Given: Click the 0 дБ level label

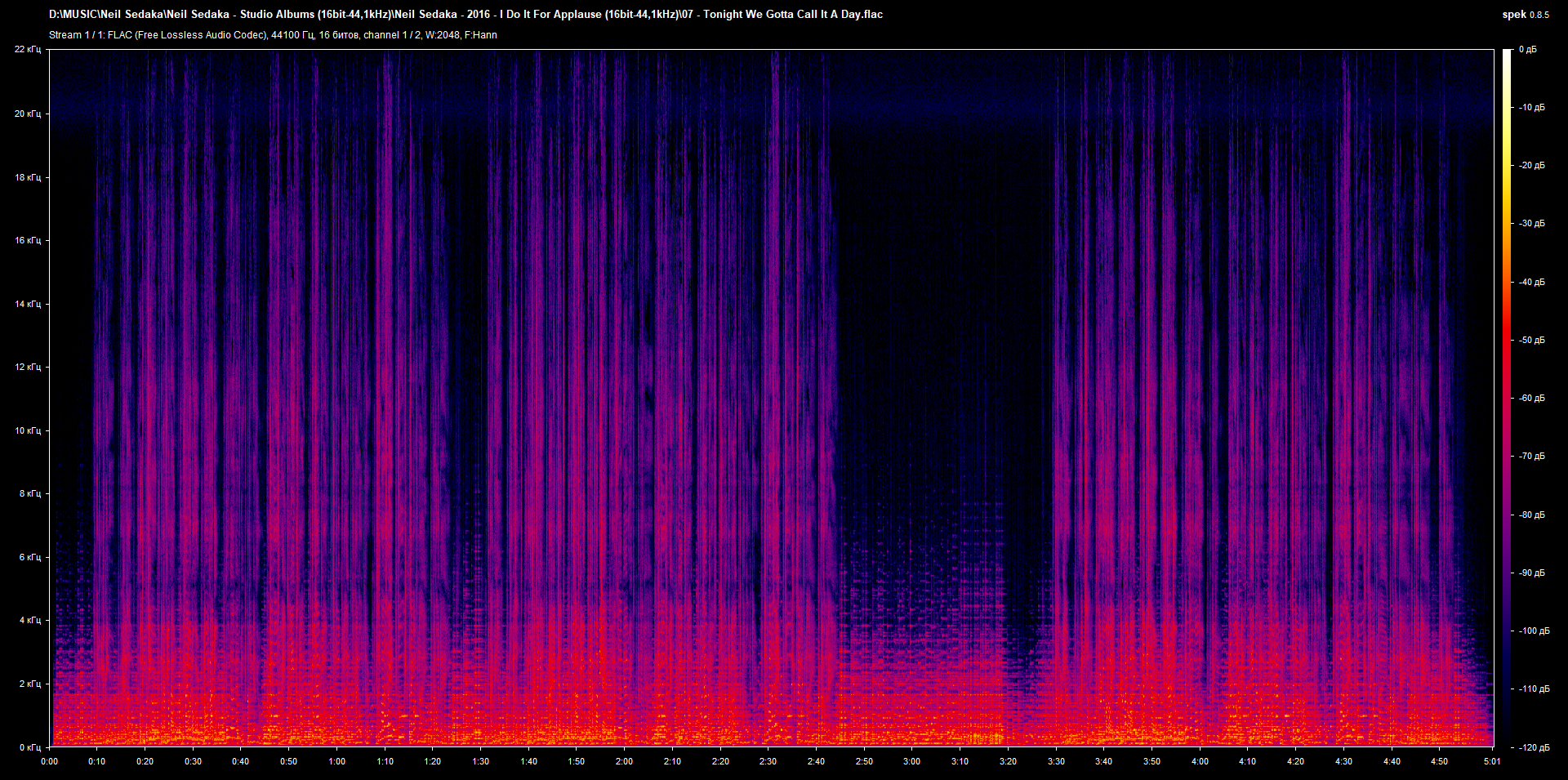Looking at the screenshot, I should click(x=1527, y=50).
